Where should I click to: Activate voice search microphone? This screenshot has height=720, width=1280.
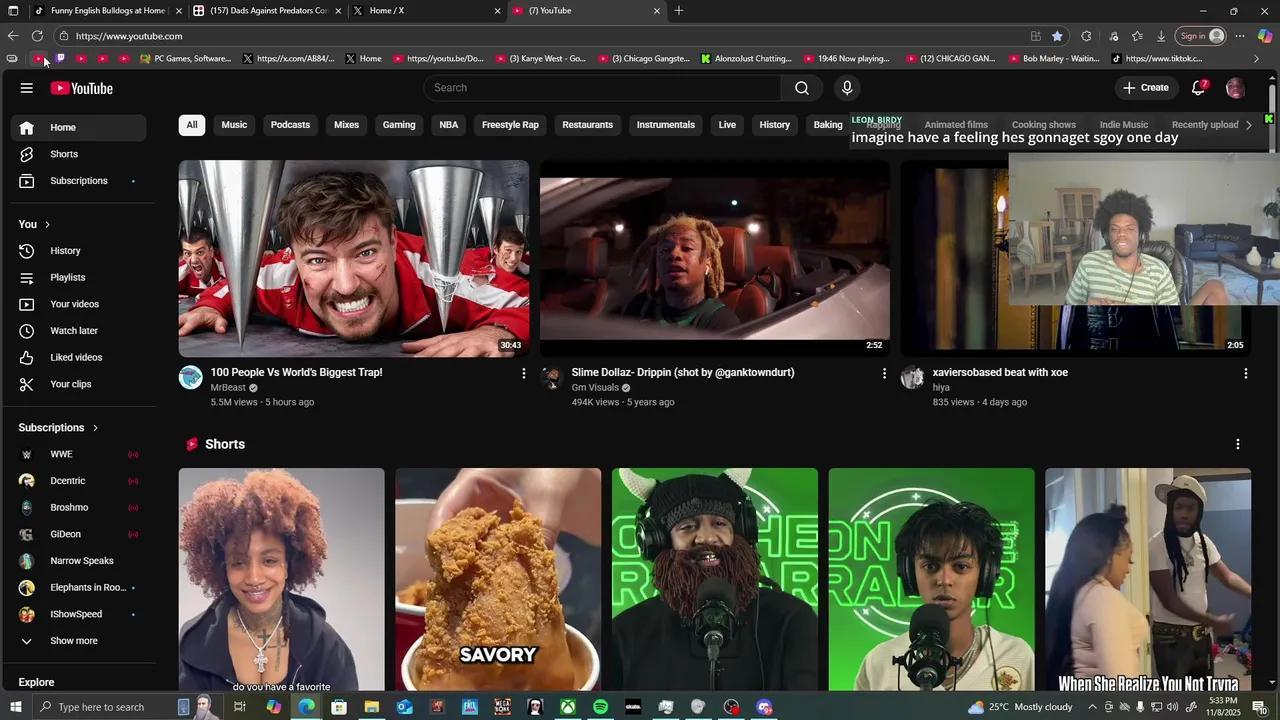coord(847,88)
